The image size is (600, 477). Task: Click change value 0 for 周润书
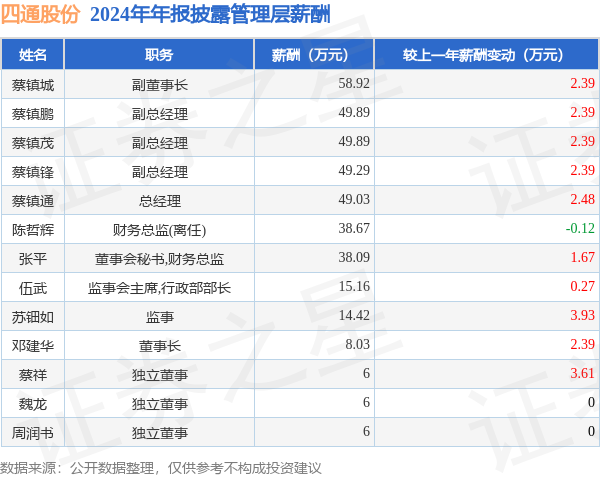pyautogui.click(x=591, y=432)
